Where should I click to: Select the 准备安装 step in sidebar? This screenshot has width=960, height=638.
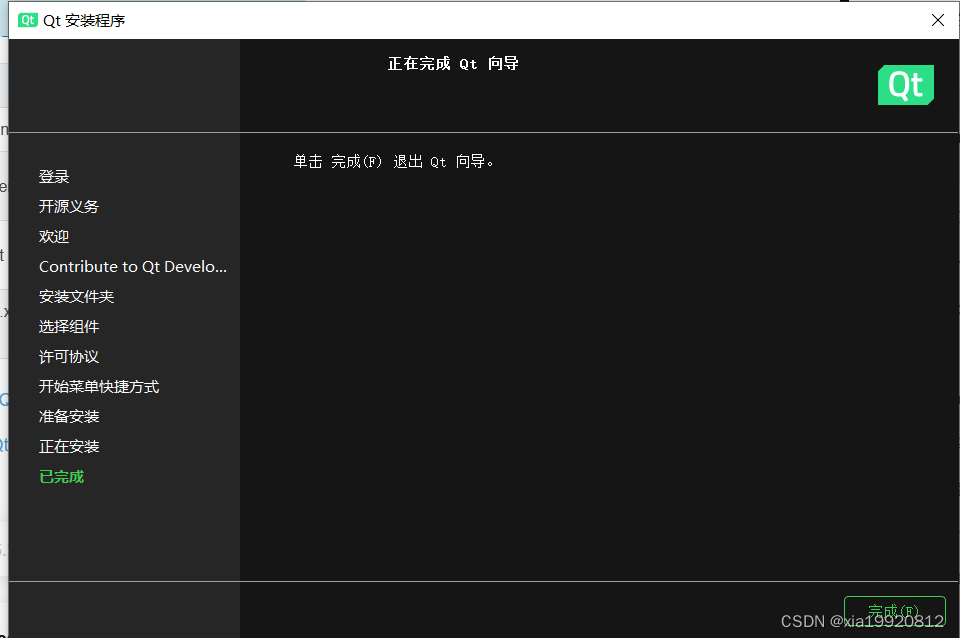coord(69,417)
